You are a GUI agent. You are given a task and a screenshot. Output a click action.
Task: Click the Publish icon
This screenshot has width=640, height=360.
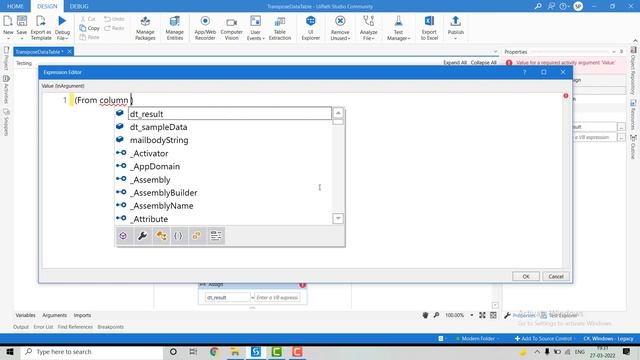coord(456,21)
